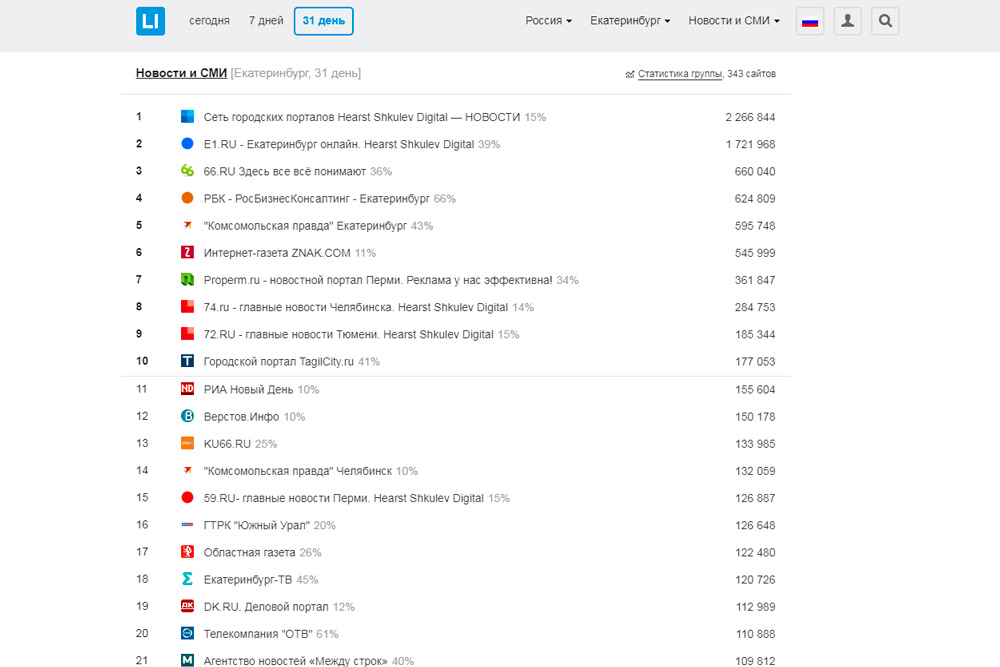This screenshot has width=1000, height=667.
Task: Click the ZNAK.COM red favicon
Action: coord(187,253)
